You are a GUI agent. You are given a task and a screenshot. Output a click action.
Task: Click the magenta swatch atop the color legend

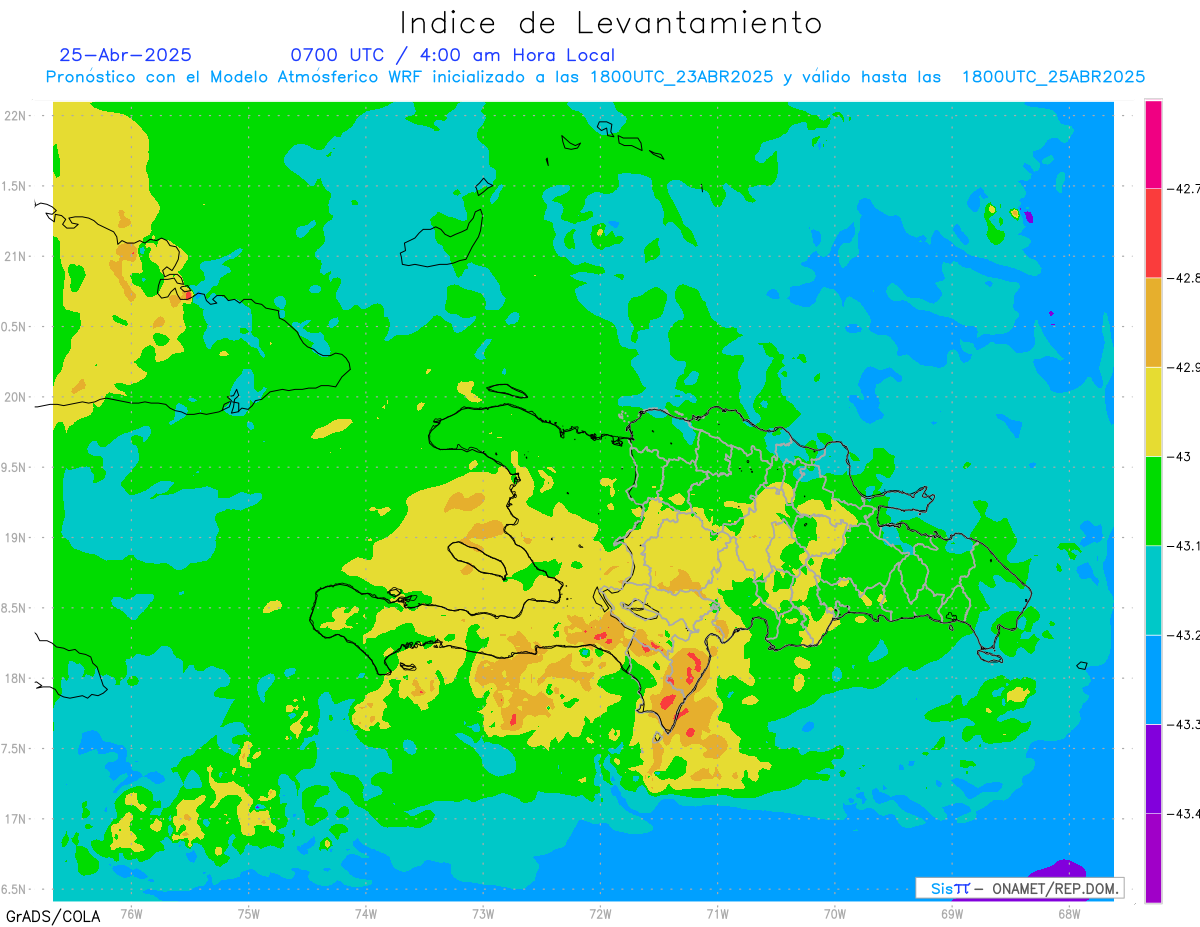point(1153,143)
